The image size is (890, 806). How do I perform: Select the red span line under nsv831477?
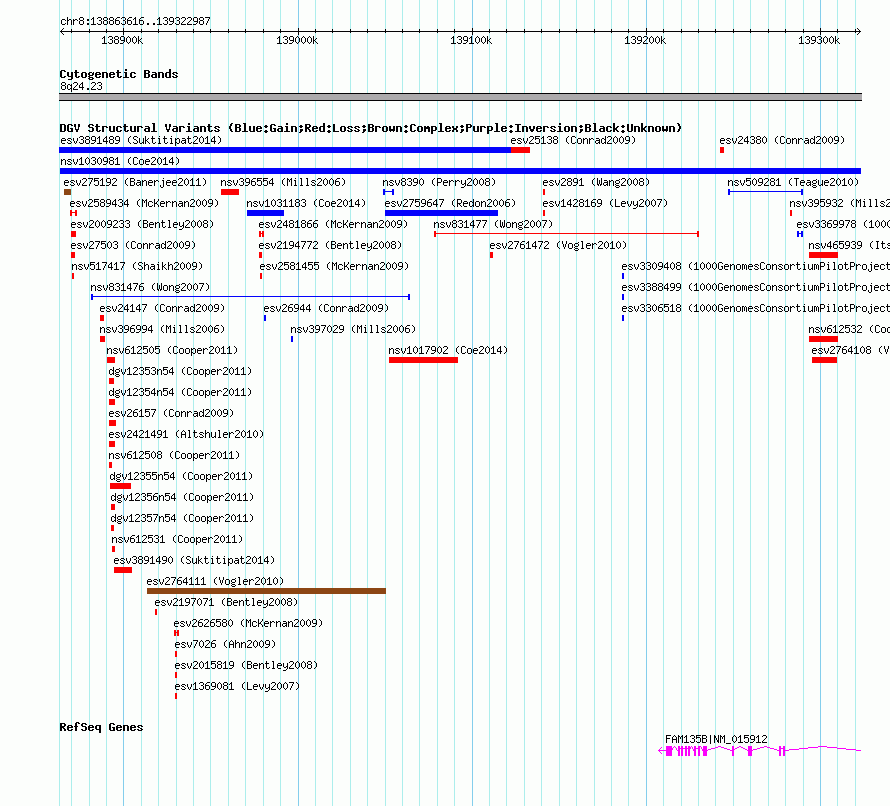566,234
